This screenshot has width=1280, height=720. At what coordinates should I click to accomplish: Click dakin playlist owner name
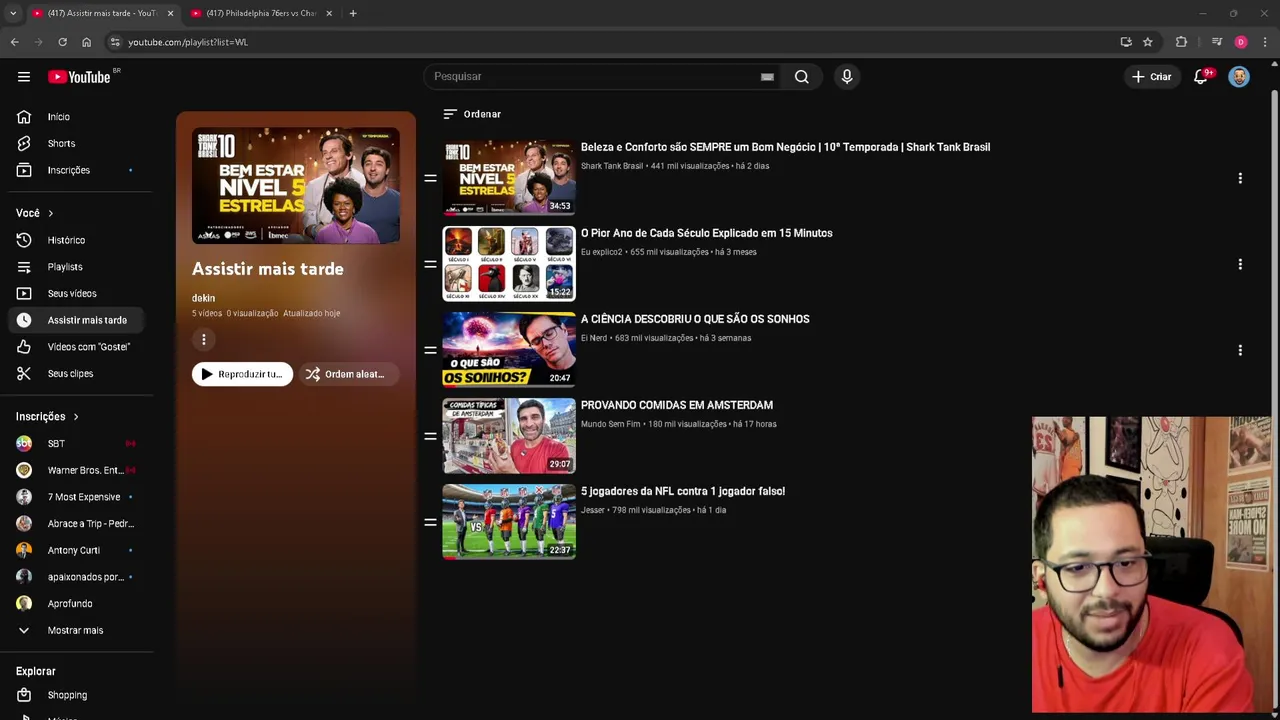tap(203, 298)
